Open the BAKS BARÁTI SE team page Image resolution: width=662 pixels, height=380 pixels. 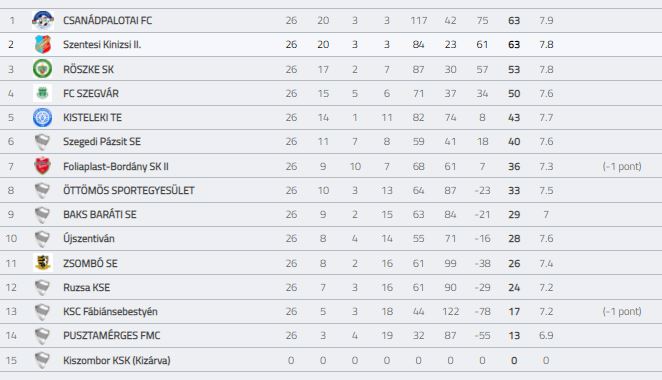click(100, 214)
